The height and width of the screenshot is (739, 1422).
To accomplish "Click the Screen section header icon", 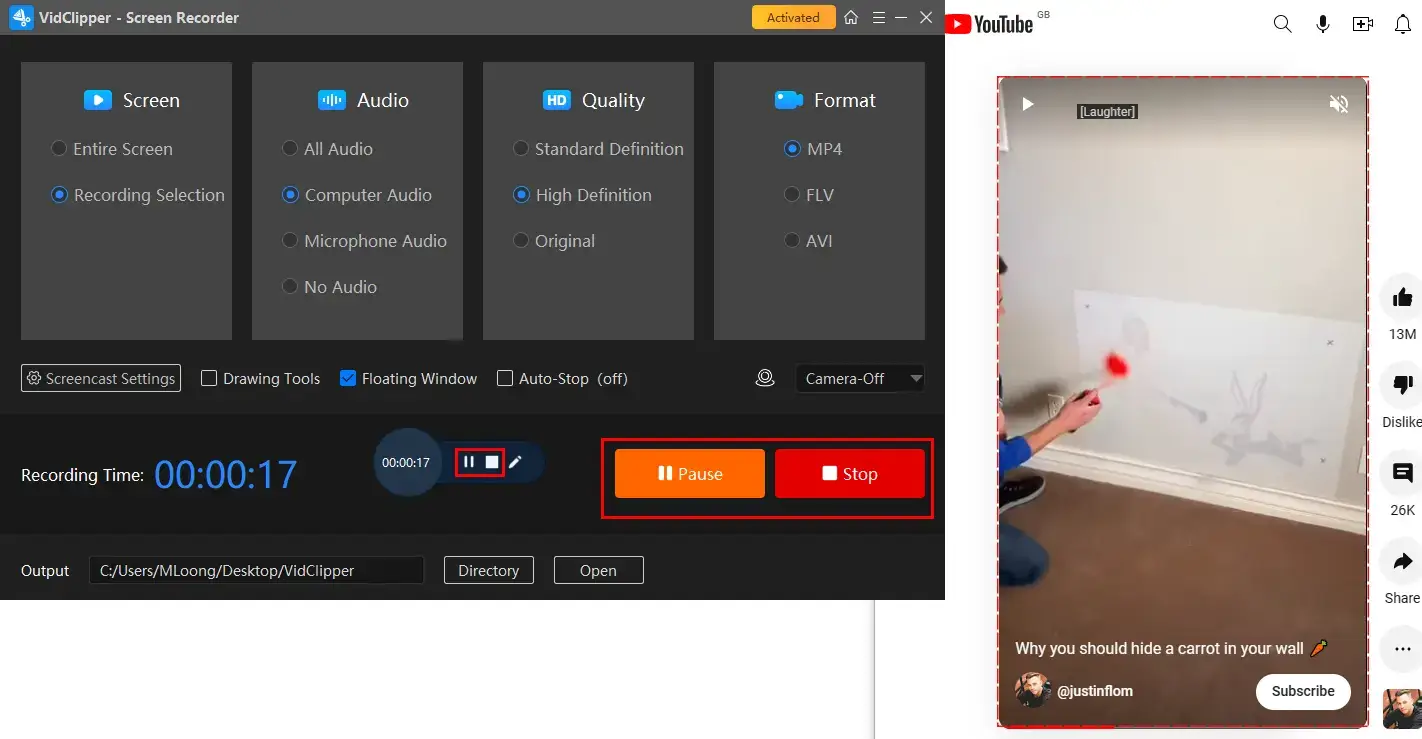I will (x=98, y=100).
